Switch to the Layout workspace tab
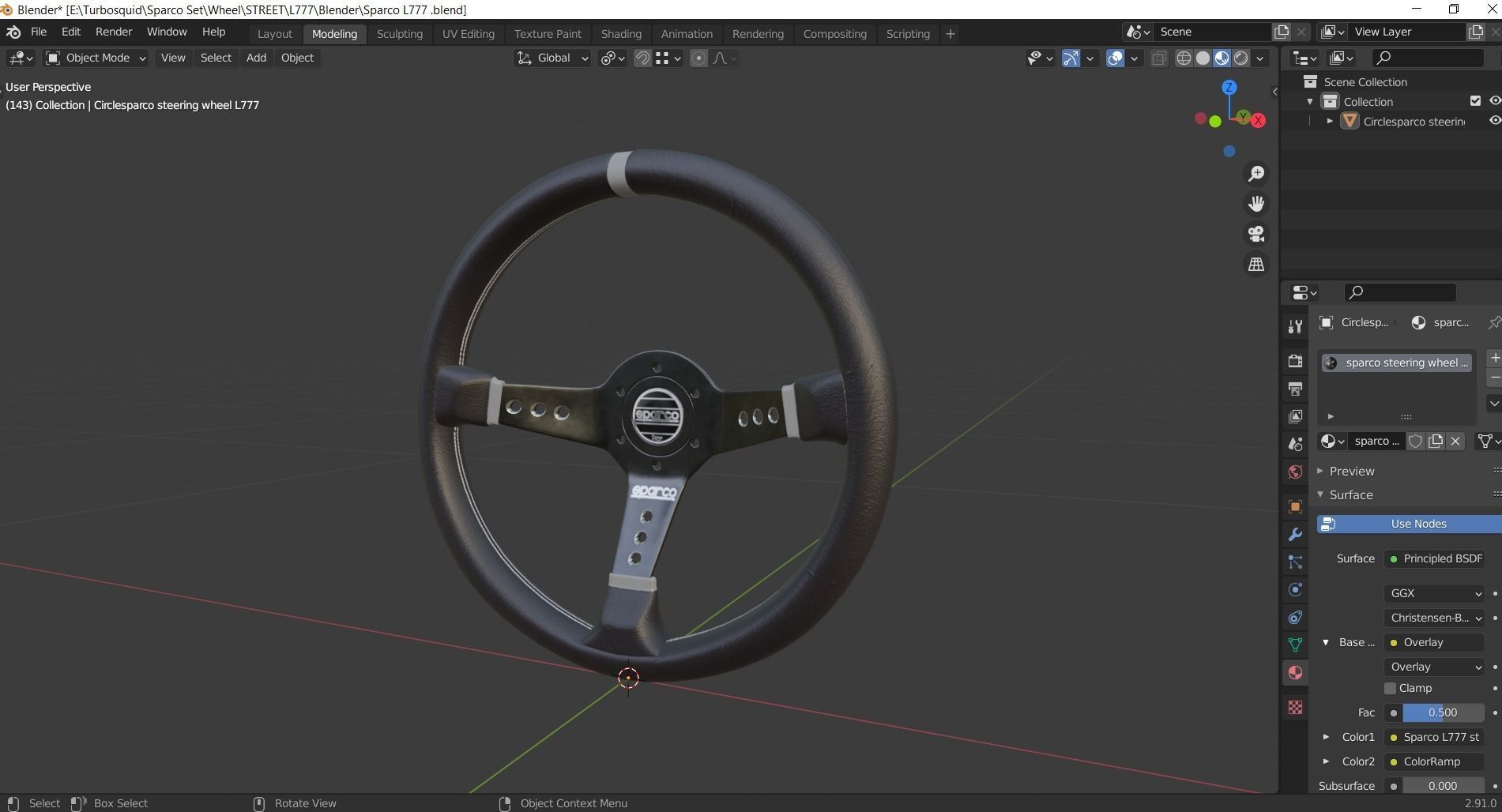 pos(274,34)
